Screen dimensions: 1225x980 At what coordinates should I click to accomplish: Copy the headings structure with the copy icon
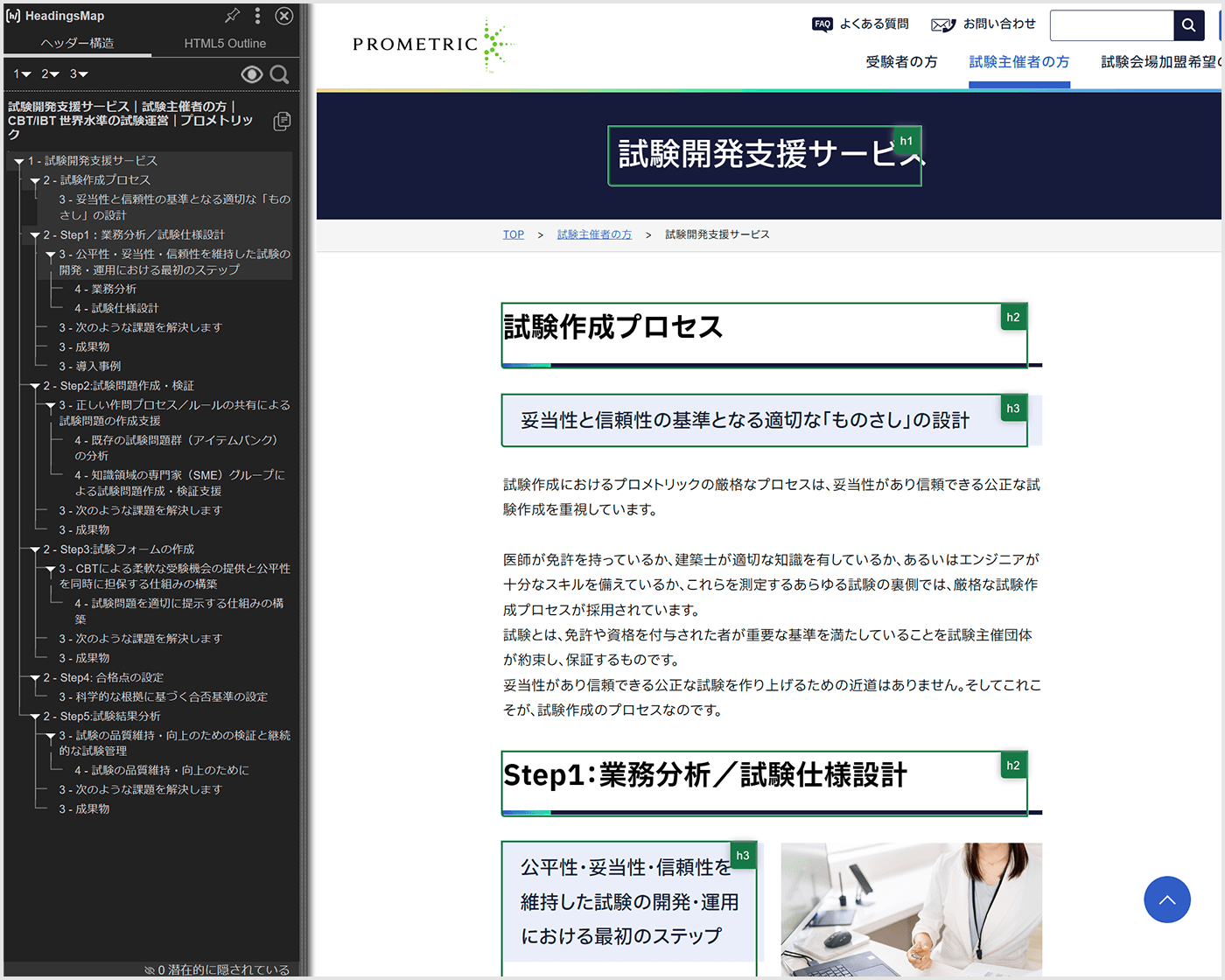pos(282,121)
